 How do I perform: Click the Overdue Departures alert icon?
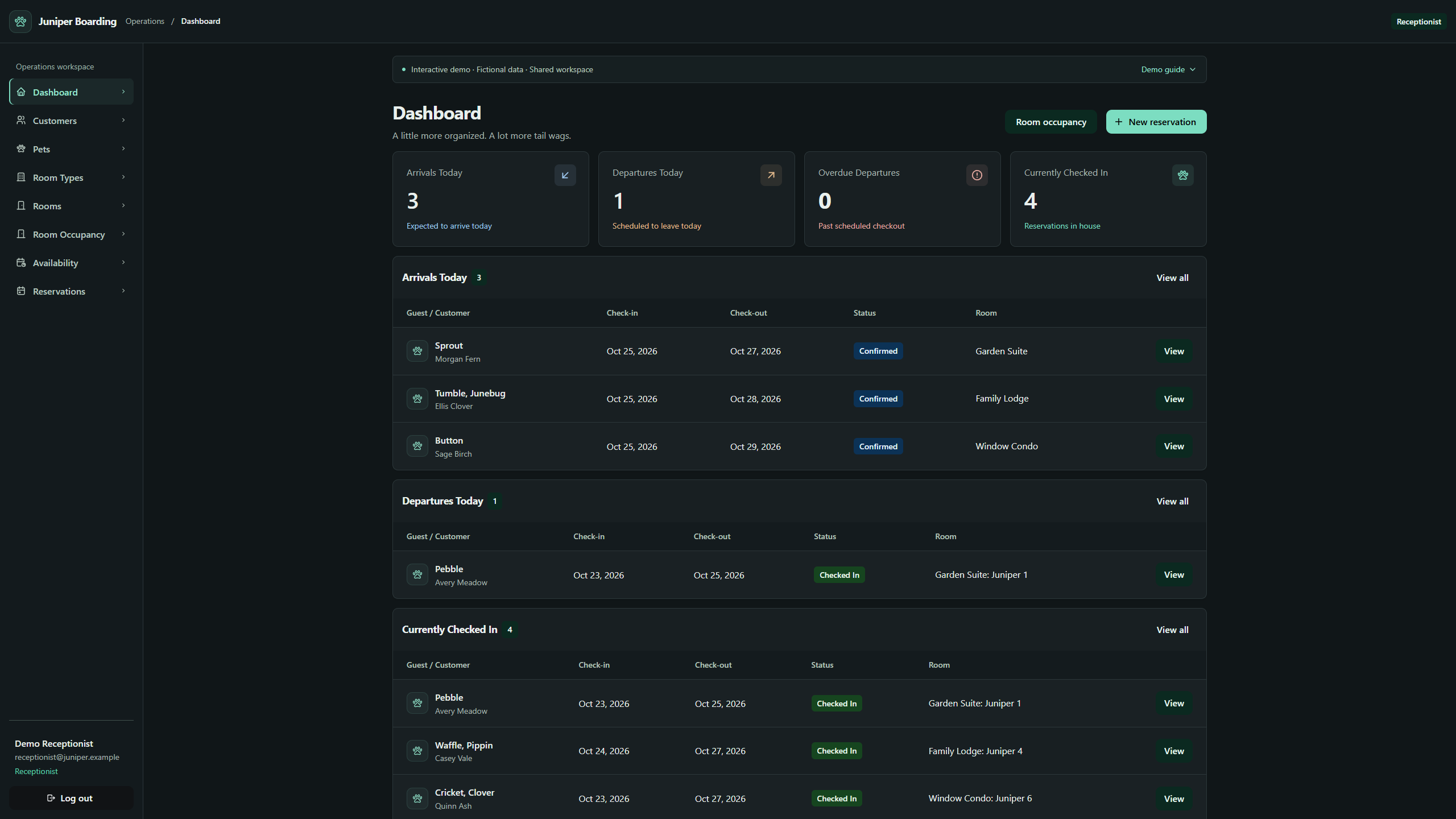click(x=977, y=175)
